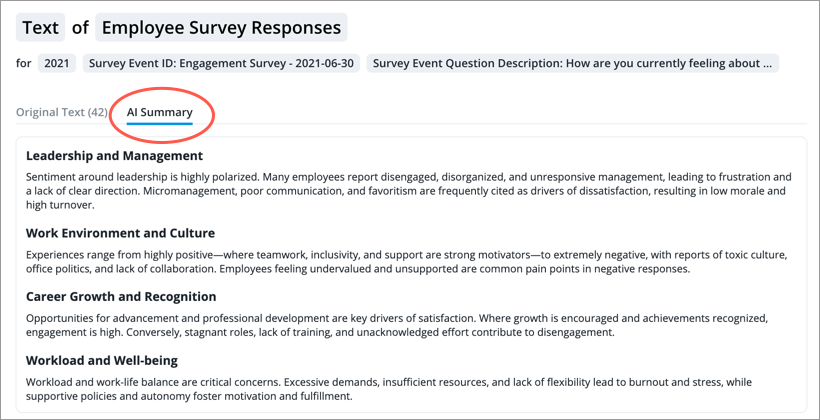
Task: Click the word "of" in the title
Action: [x=80, y=28]
